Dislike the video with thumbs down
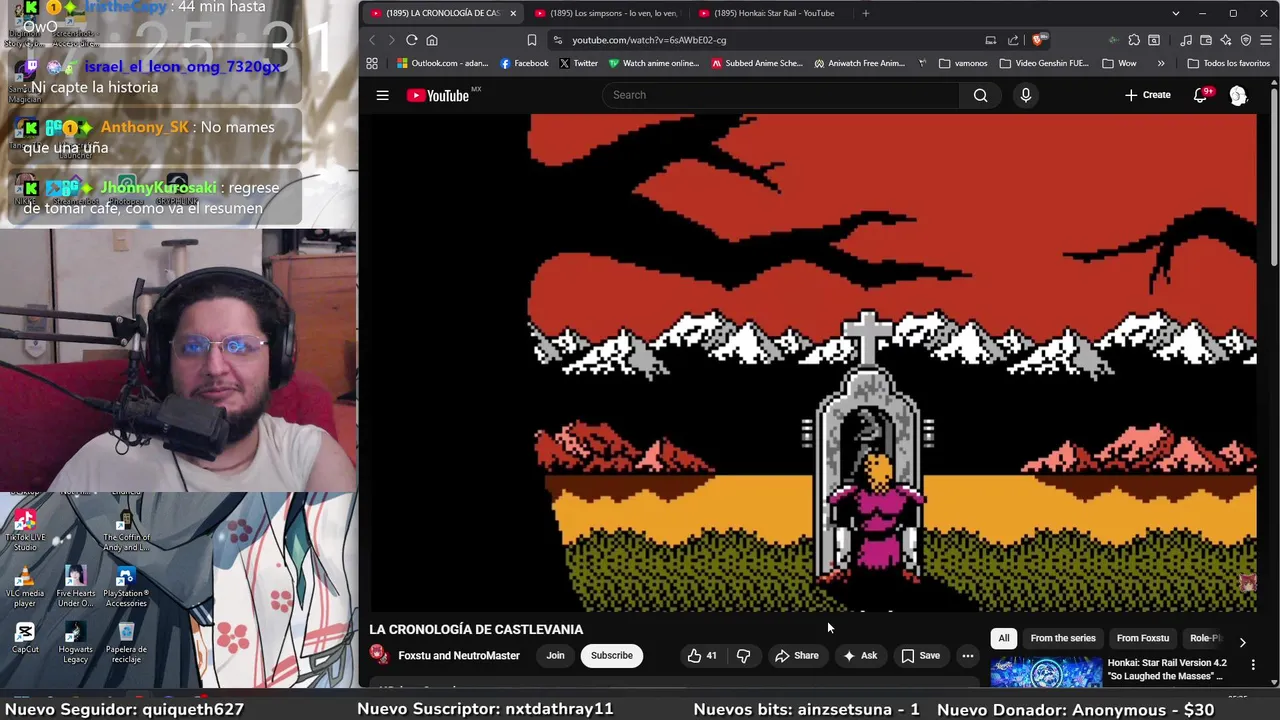Image resolution: width=1280 pixels, height=720 pixels. coord(743,656)
